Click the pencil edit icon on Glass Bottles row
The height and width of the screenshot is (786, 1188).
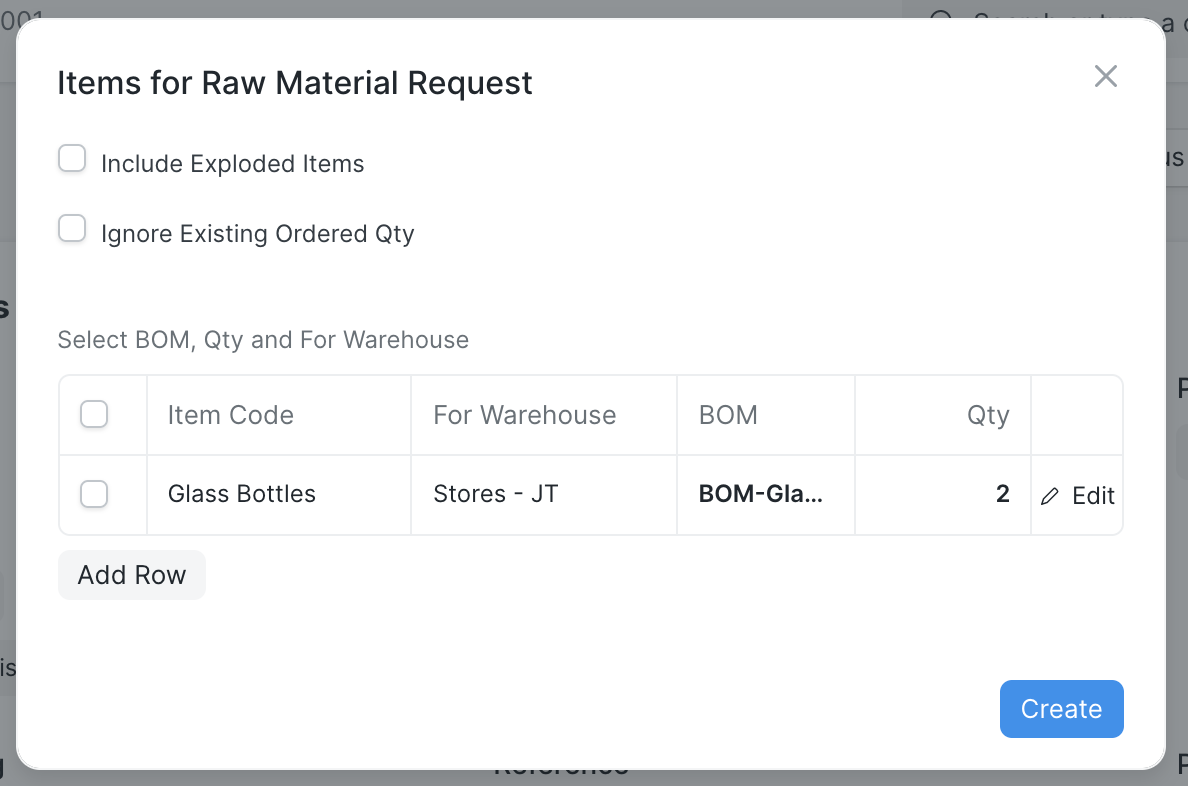coord(1049,496)
